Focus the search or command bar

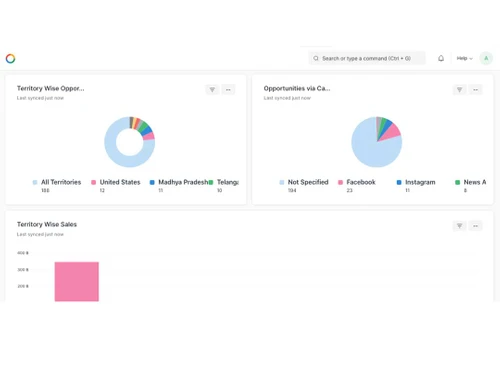click(367, 58)
